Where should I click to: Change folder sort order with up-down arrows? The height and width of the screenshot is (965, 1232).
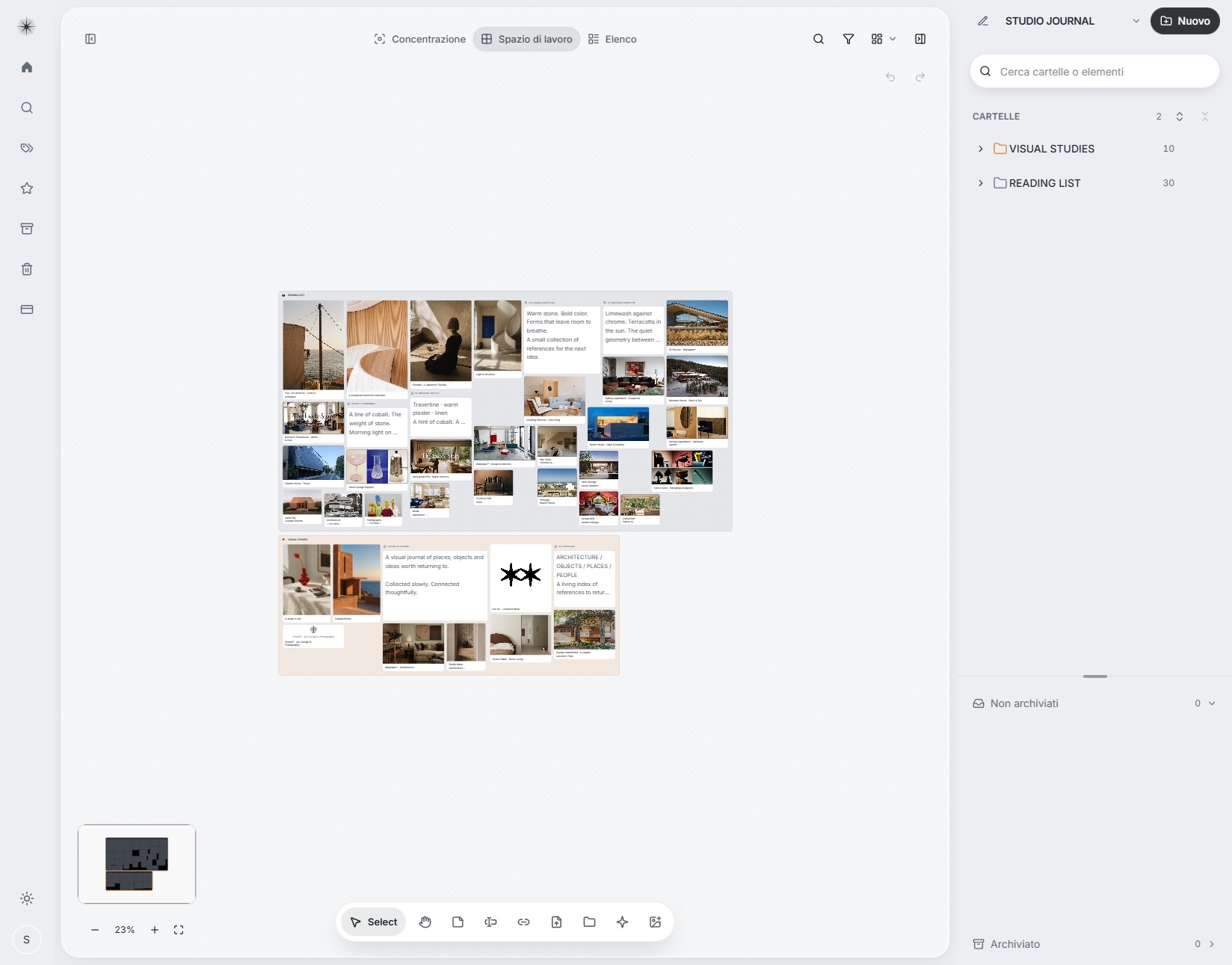point(1180,117)
